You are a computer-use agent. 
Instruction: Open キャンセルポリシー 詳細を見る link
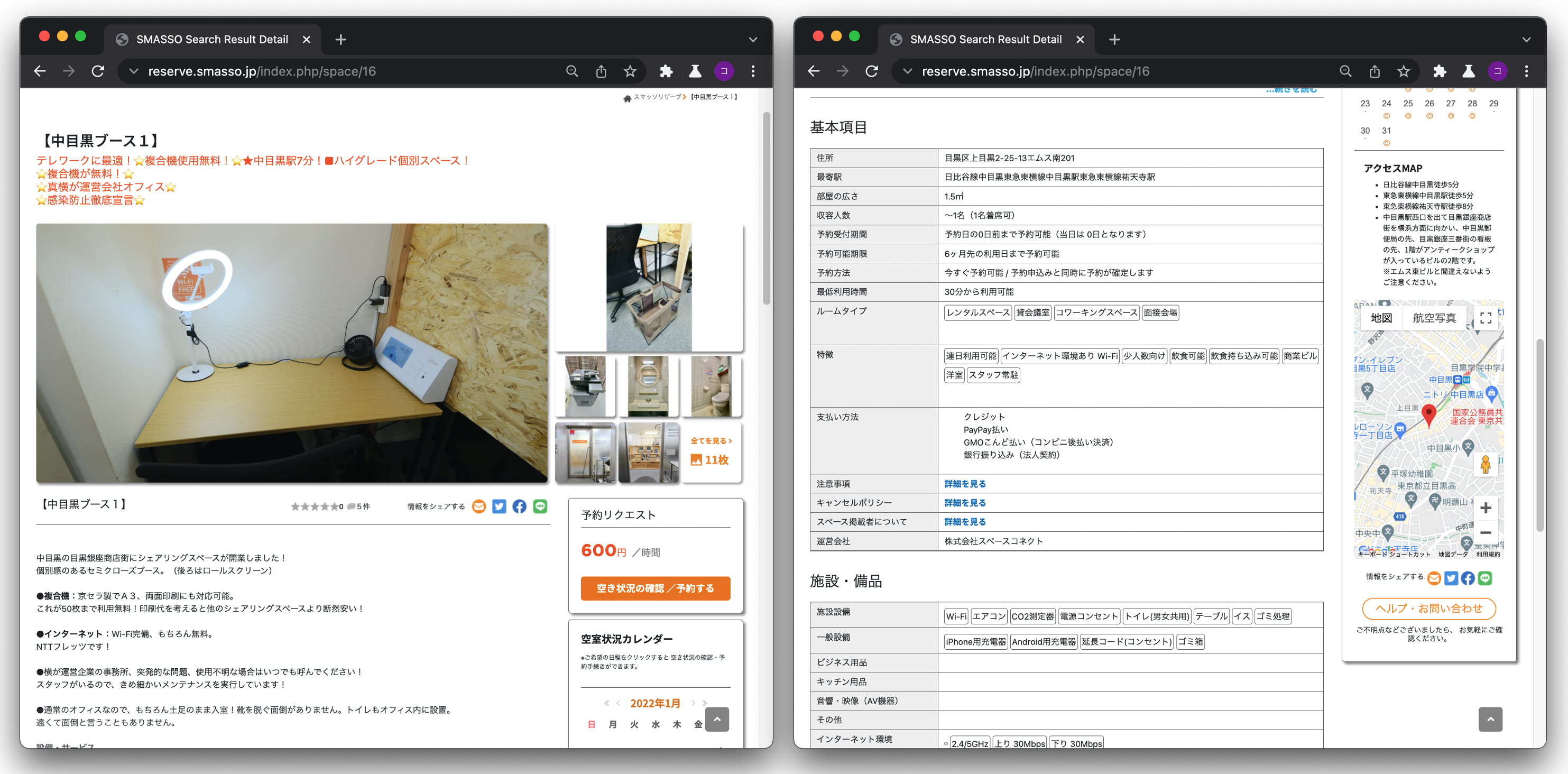[x=964, y=502]
